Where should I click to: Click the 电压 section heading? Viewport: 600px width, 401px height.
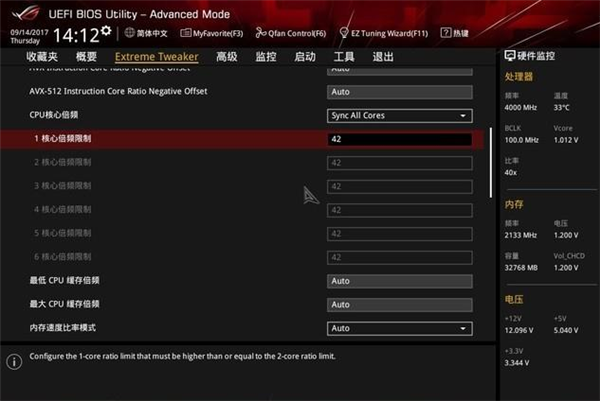[x=514, y=299]
